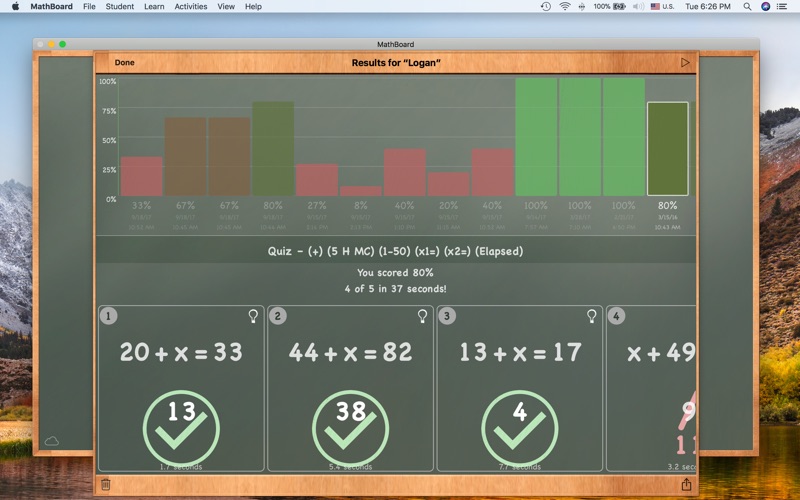Open the Apple menu
800x500 pixels.
tap(15, 6)
